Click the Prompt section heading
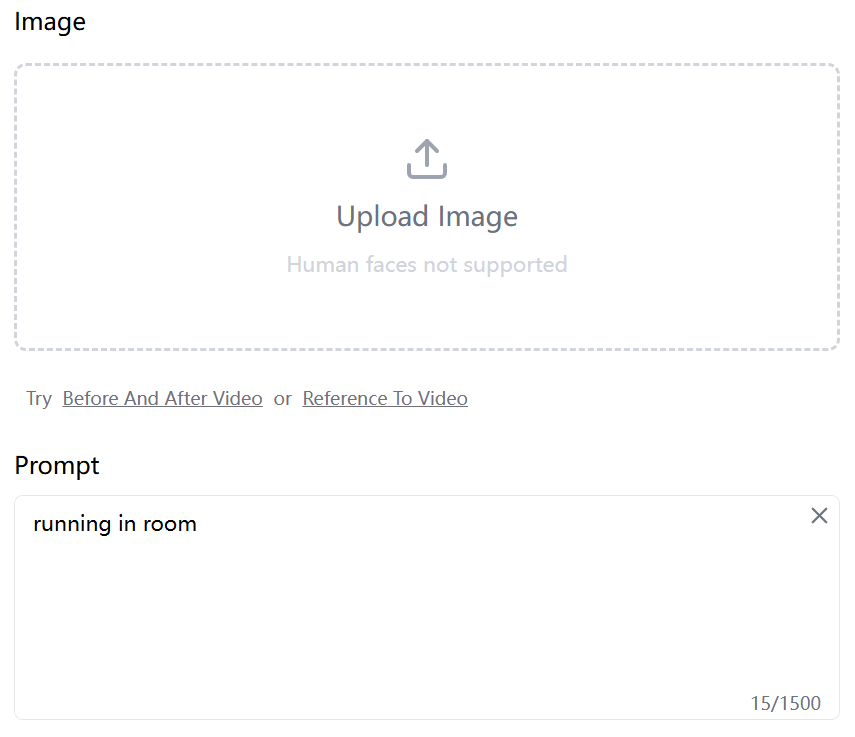 57,465
